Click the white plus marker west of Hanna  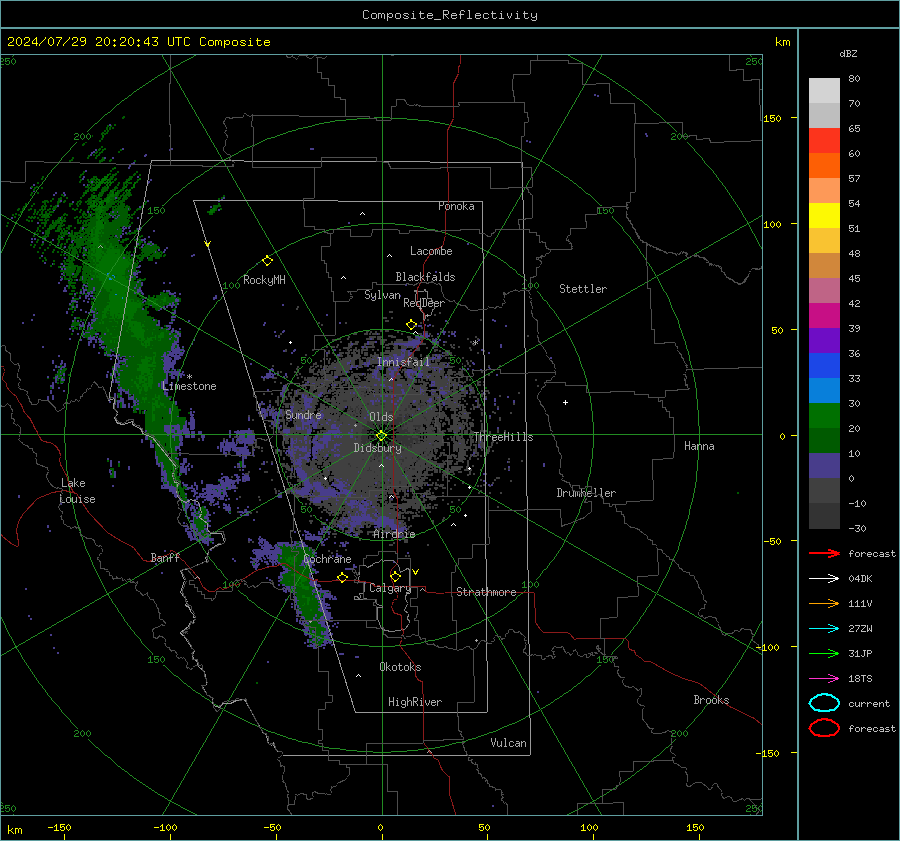click(x=565, y=402)
